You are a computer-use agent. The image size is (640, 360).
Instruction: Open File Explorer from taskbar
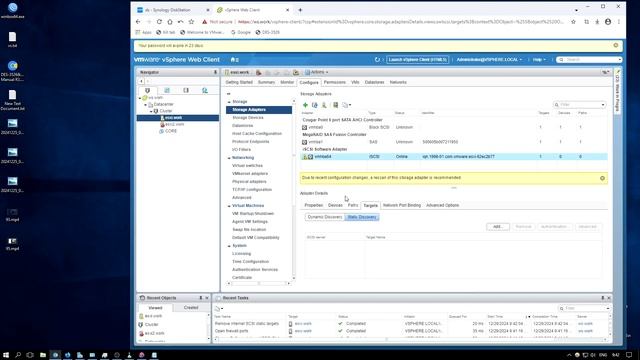tap(43, 355)
